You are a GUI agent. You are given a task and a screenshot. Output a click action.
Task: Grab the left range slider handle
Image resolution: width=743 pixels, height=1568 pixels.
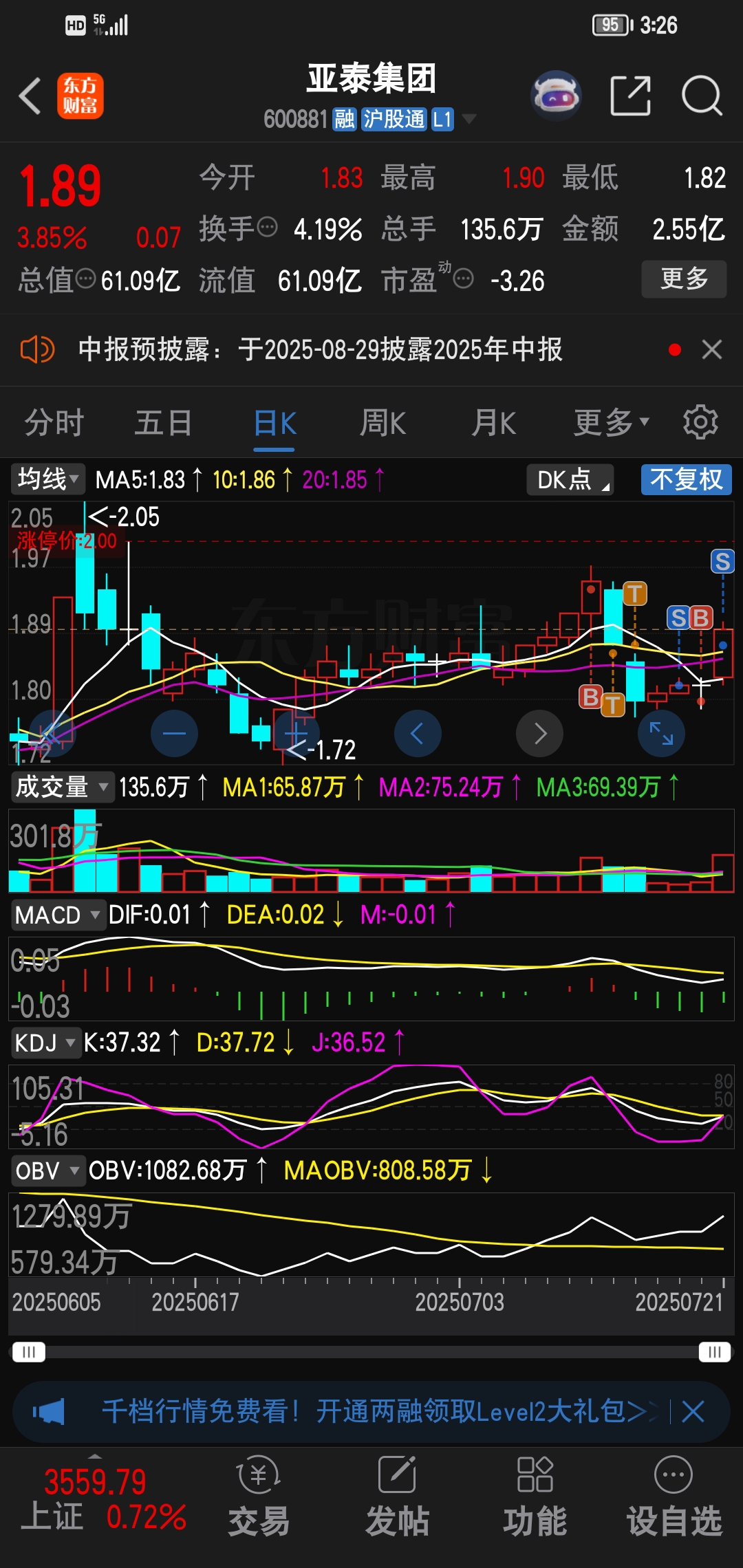tap(28, 1353)
